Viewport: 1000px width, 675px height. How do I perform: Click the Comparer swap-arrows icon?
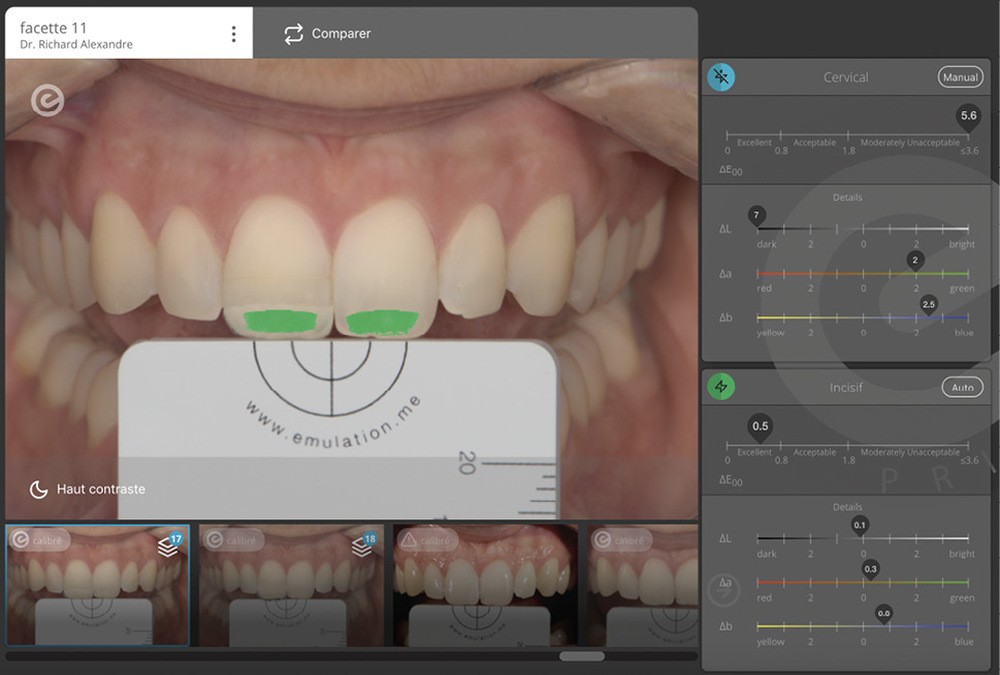tap(293, 34)
